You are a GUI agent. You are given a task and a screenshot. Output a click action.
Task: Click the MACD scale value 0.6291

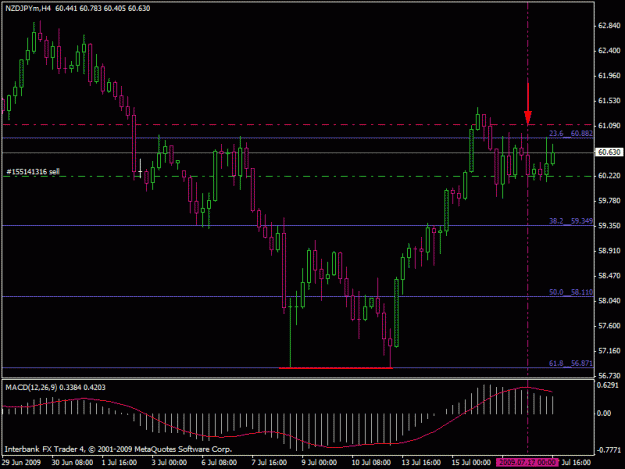tap(607, 385)
